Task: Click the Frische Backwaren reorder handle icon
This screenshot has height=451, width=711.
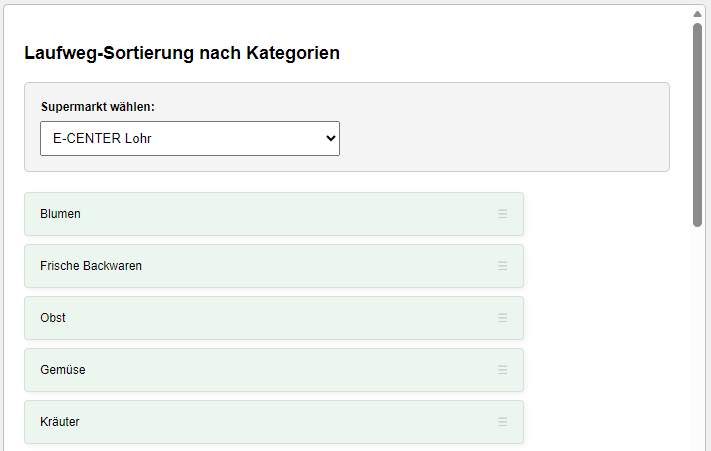Action: pos(502,266)
